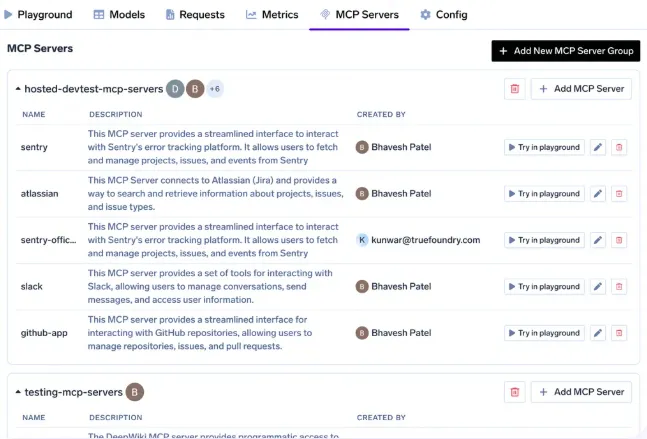Click the slack description text
This screenshot has width=647, height=439.
pos(210,286)
